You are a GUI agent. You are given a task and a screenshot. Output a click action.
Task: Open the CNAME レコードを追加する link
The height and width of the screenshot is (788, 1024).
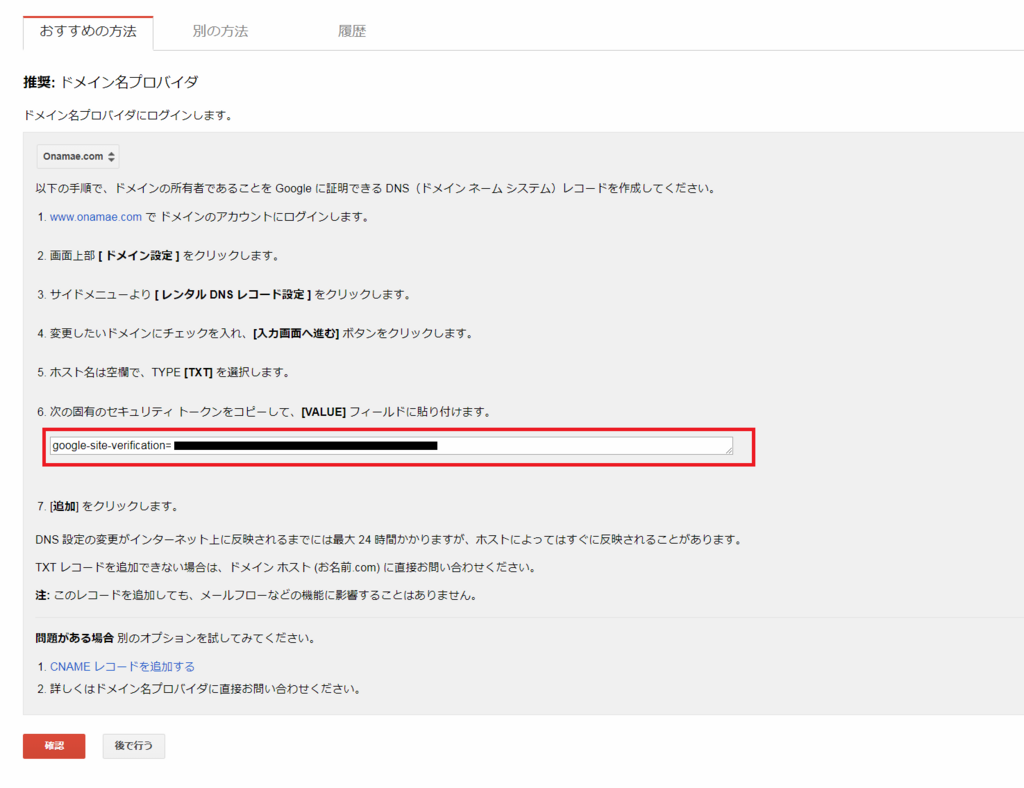123,667
